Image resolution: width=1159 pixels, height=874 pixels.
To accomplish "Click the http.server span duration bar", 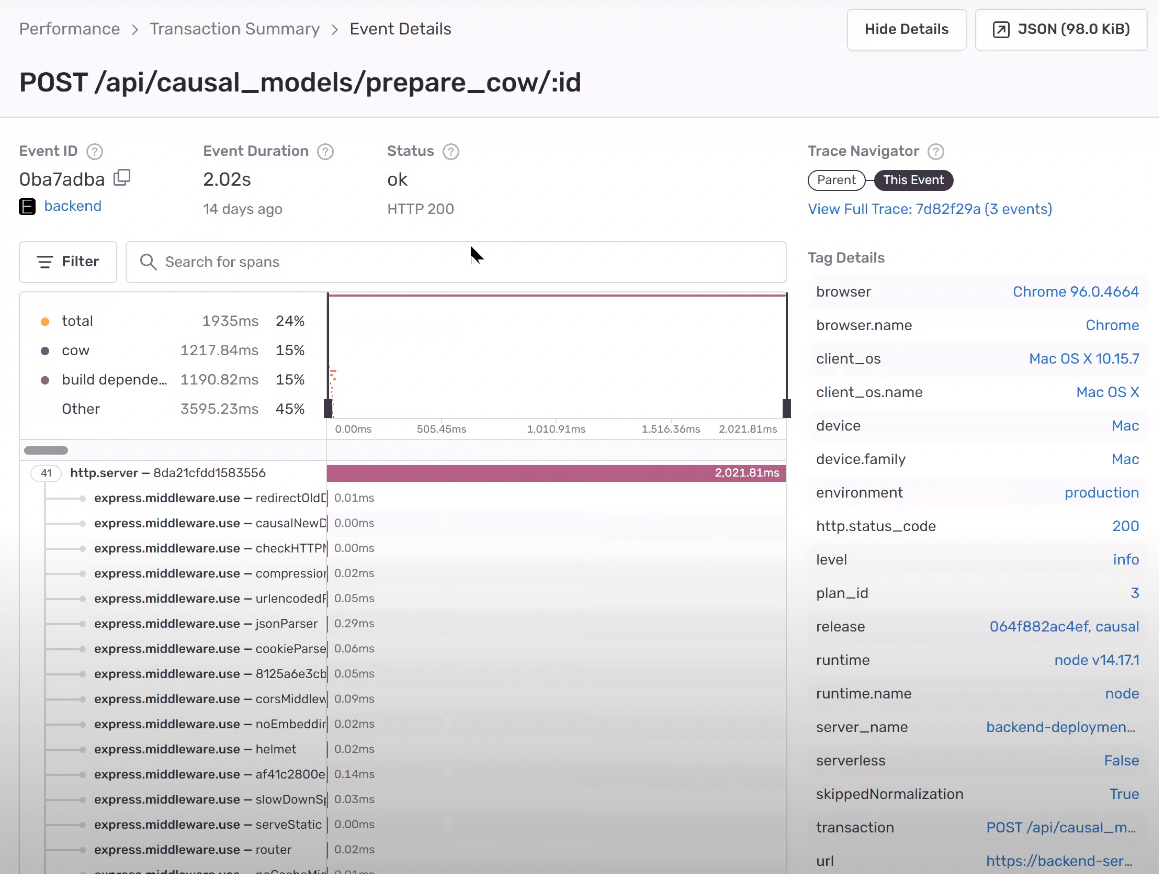I will pos(556,473).
